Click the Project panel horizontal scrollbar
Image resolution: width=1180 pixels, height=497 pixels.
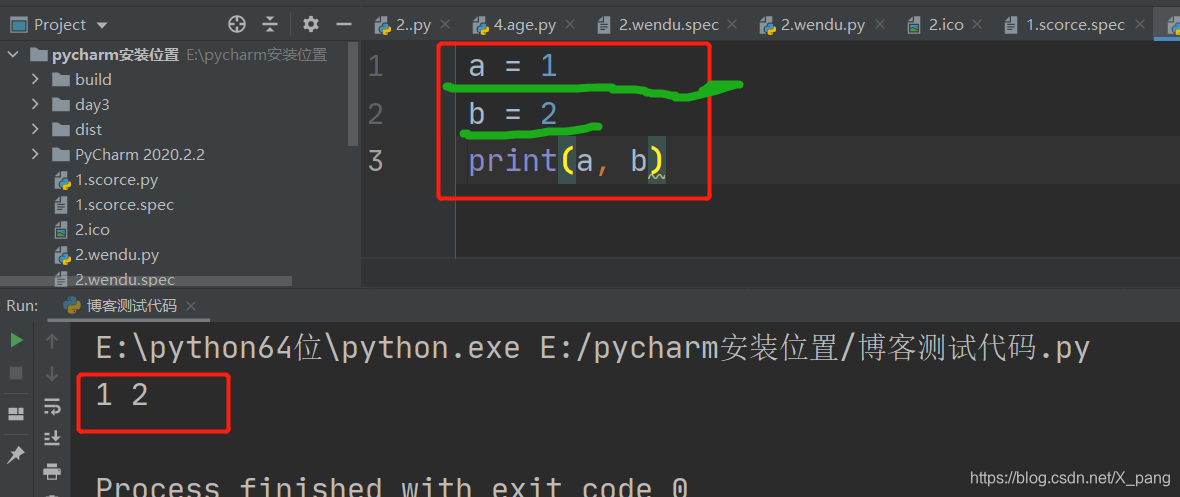click(x=146, y=282)
